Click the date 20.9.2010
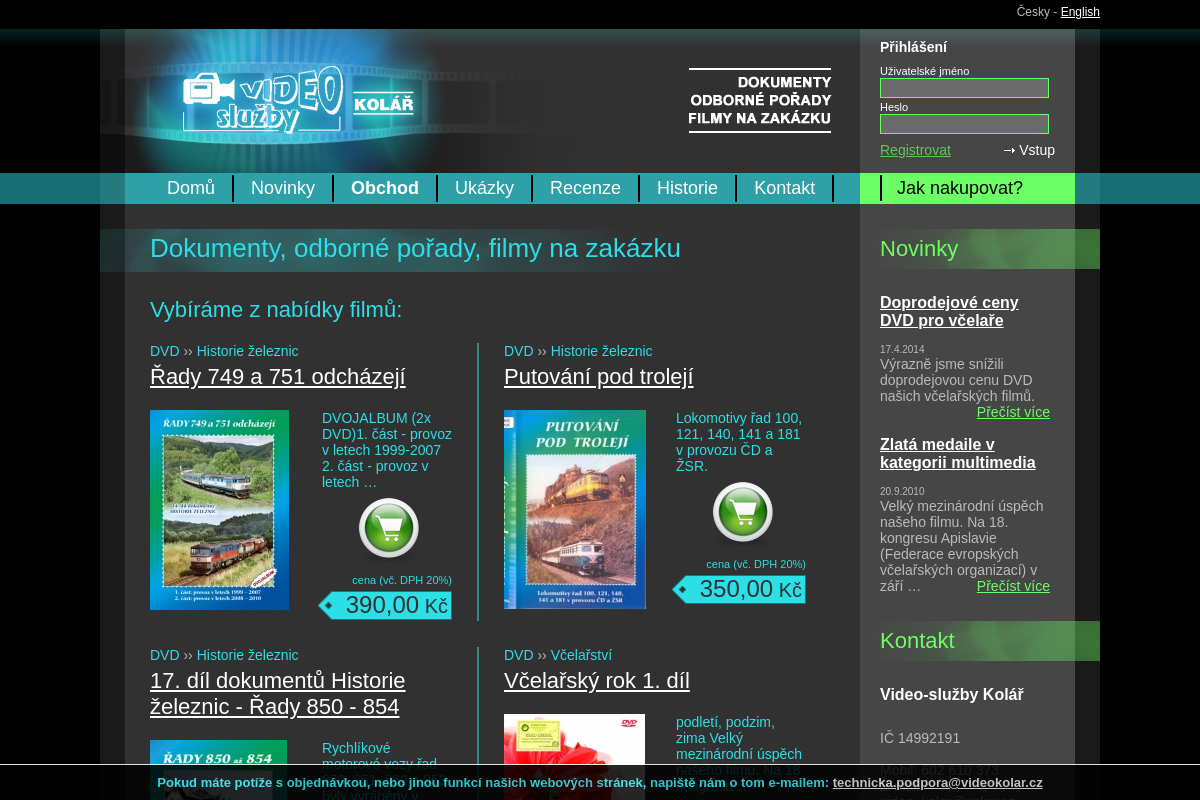 (902, 492)
